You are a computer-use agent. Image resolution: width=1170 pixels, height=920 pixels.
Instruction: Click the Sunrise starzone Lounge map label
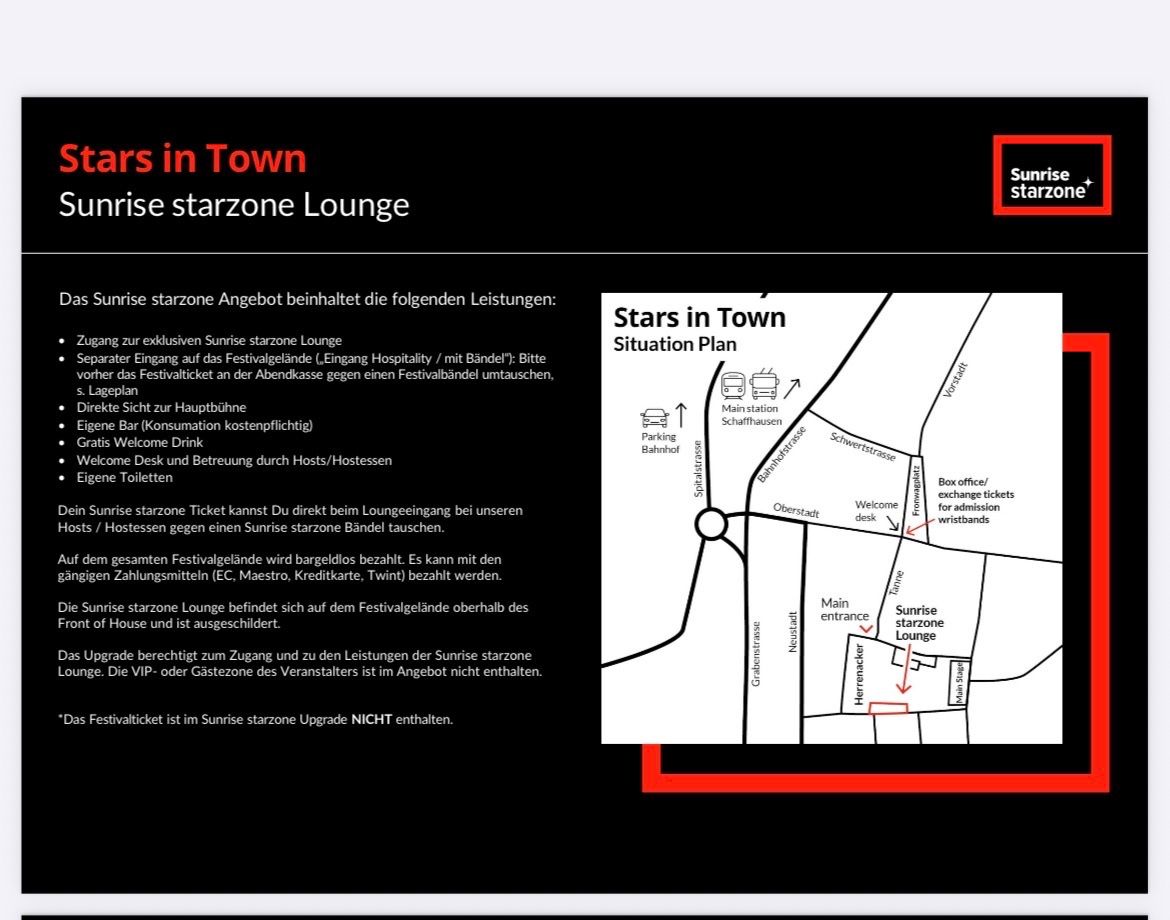919,622
